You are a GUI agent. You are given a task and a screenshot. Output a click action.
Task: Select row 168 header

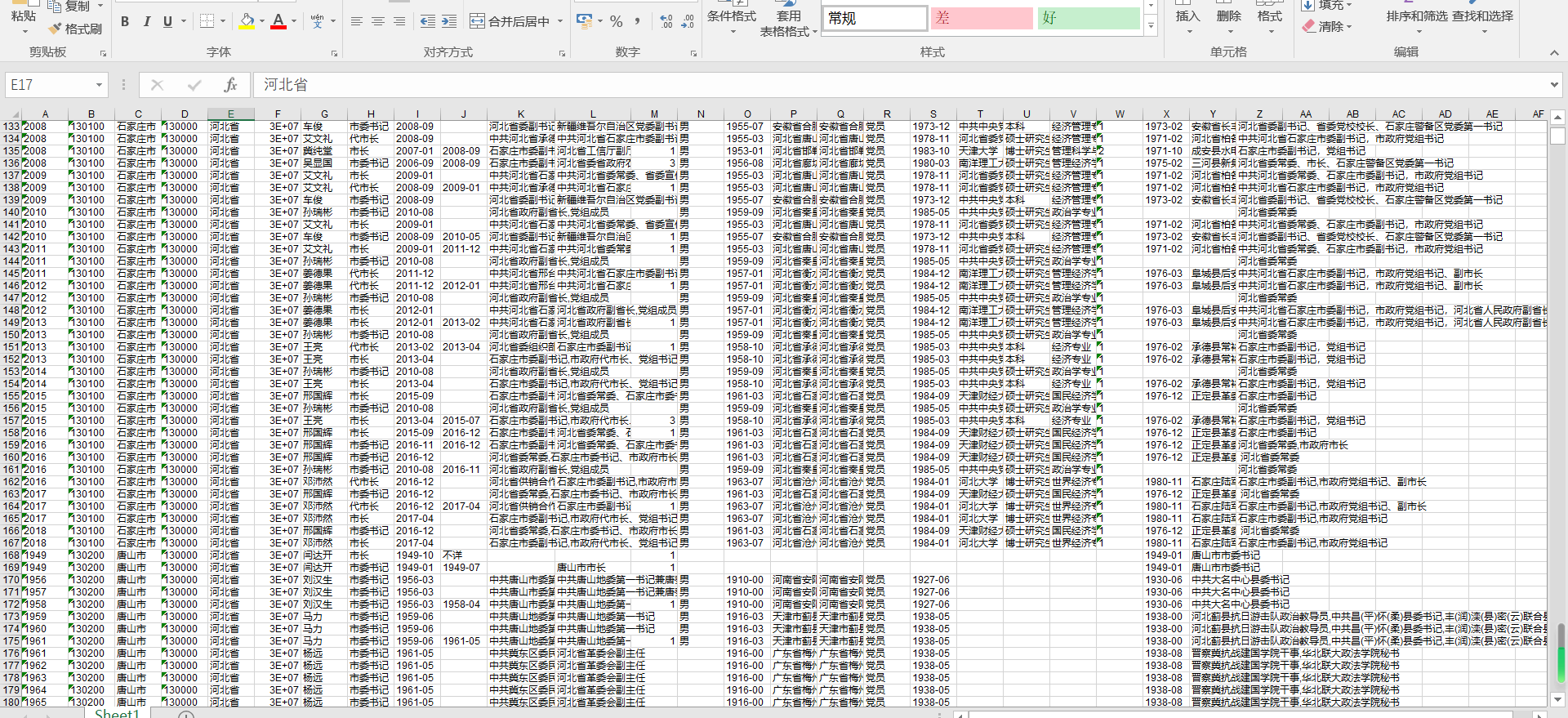11,555
